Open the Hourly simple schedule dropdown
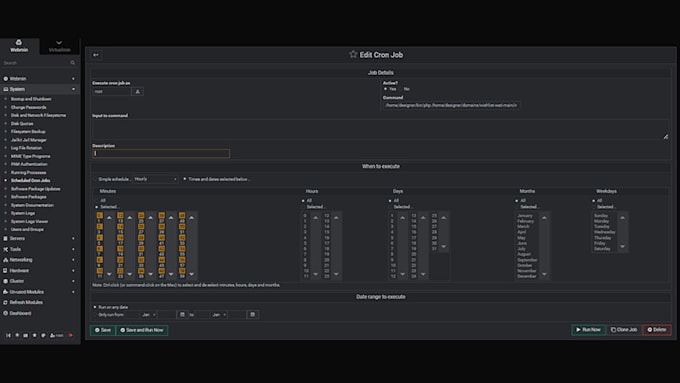 155,179
